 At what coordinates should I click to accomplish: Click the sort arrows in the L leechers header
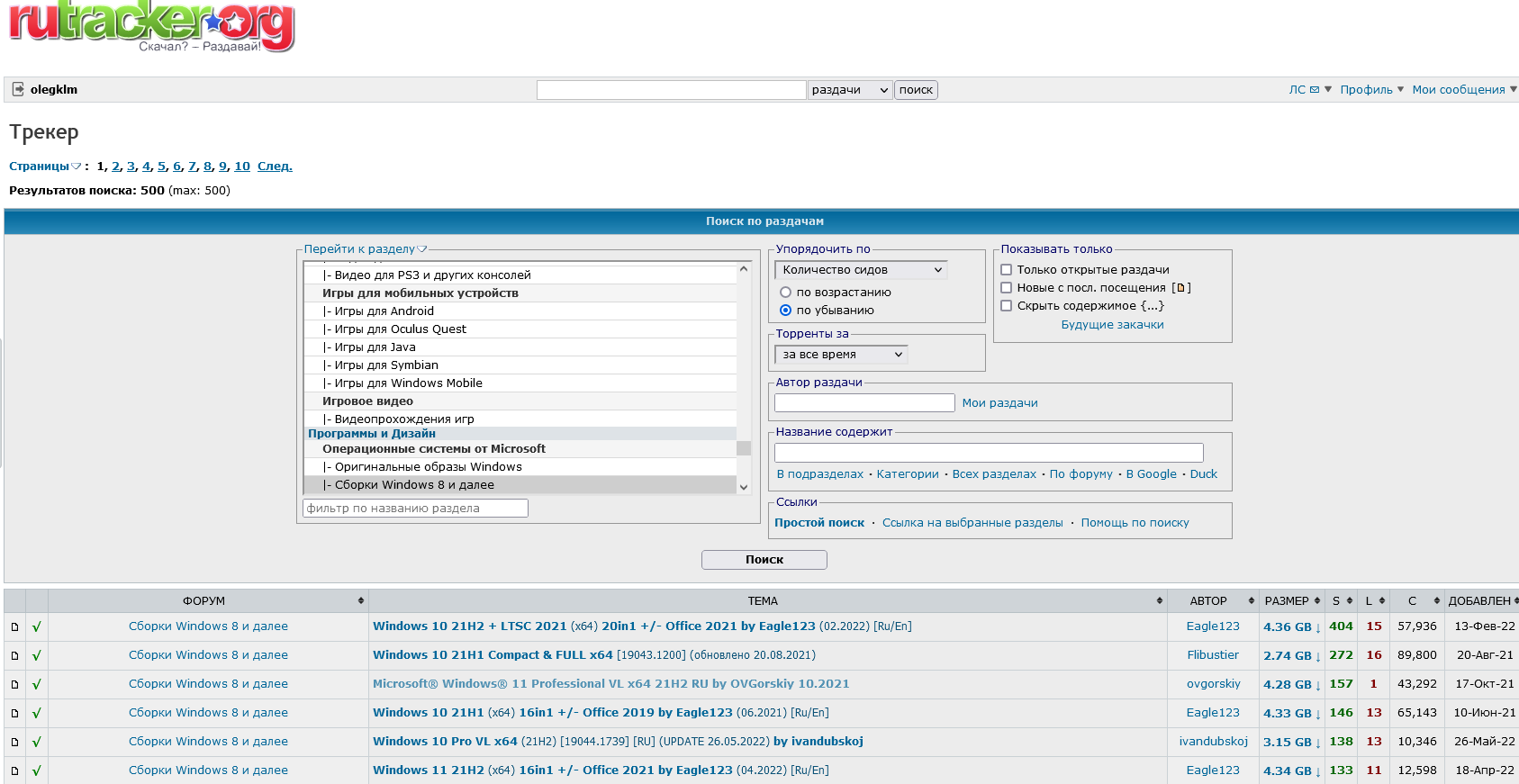(x=1382, y=600)
